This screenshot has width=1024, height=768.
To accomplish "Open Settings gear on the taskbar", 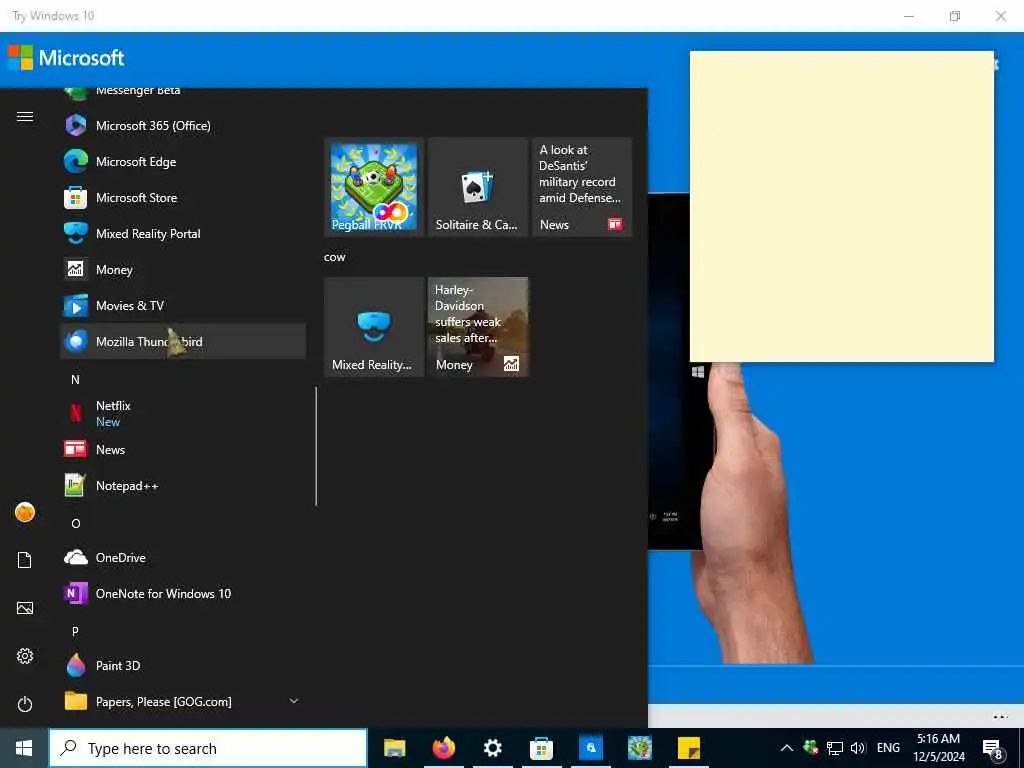I will (x=492, y=748).
